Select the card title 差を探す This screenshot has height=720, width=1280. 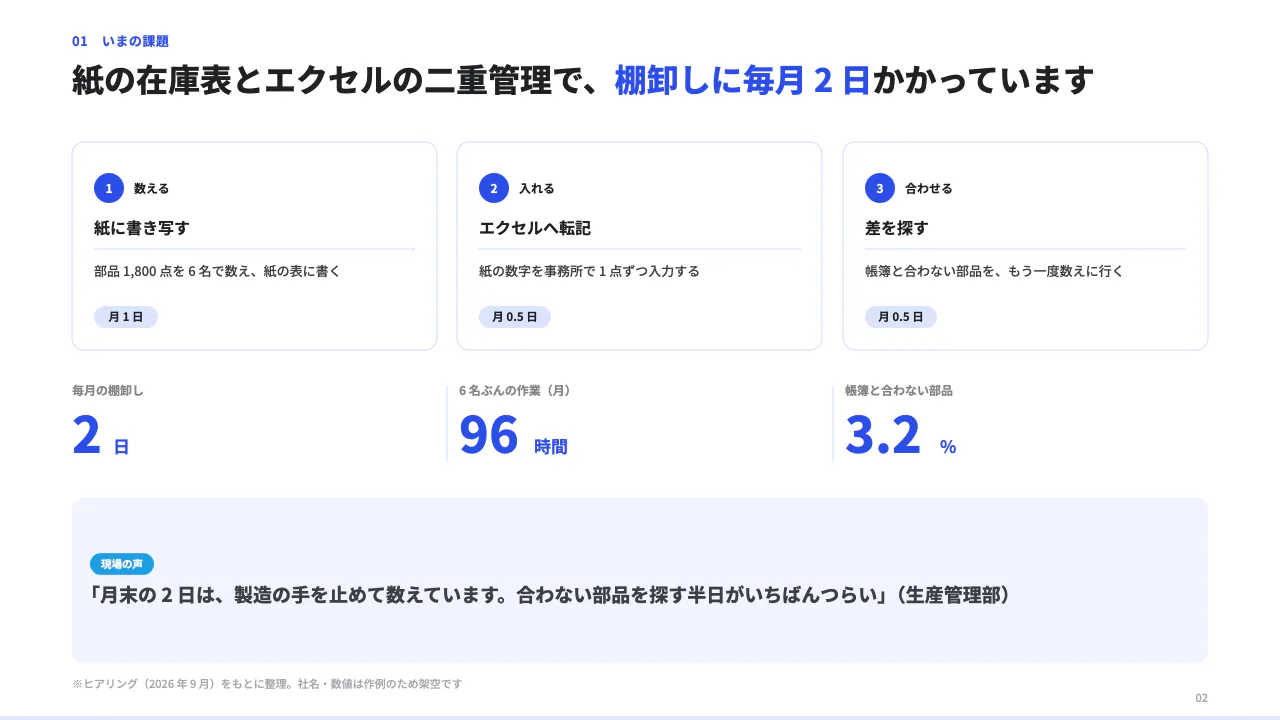(897, 228)
